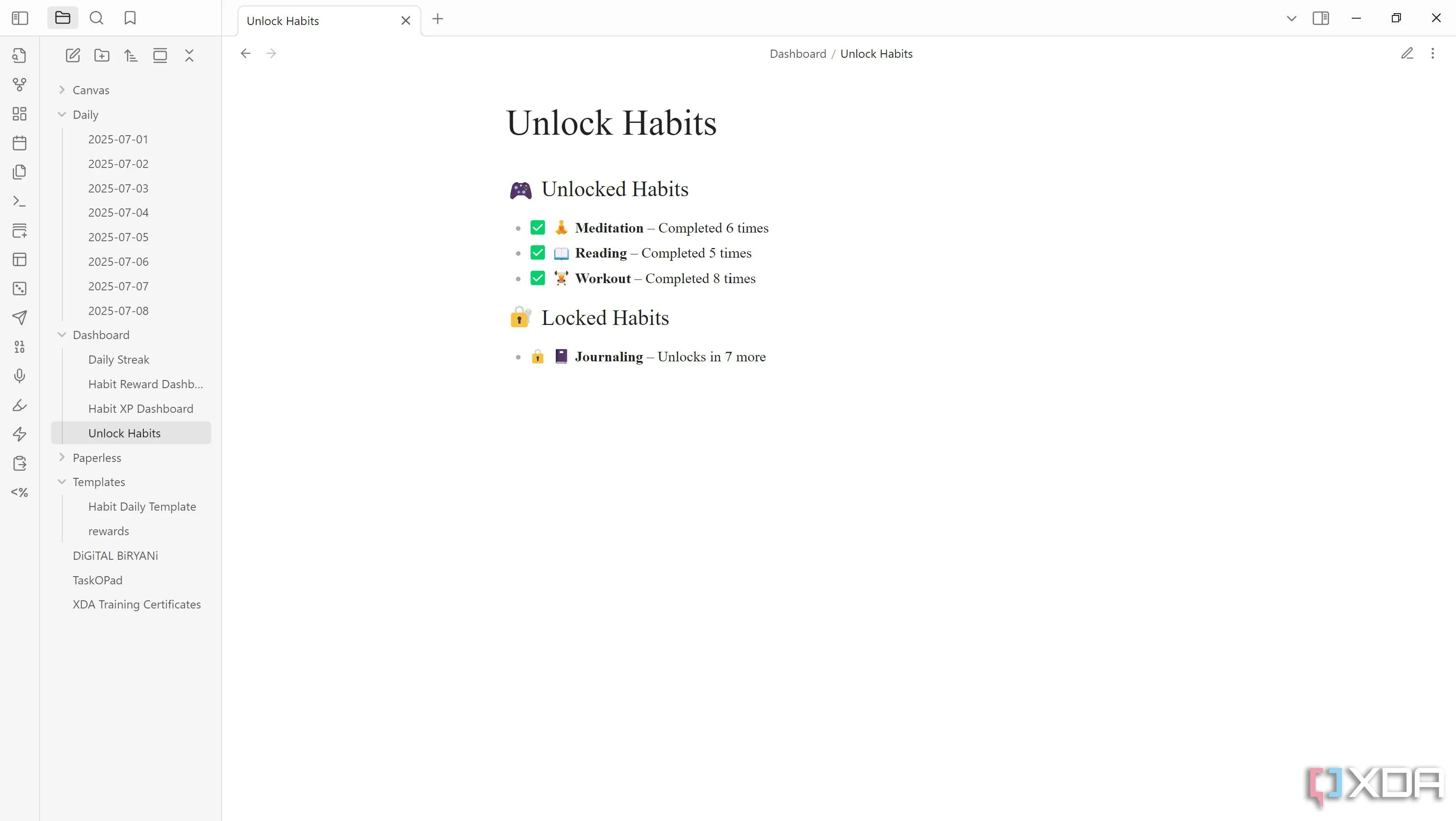Open the Habit XP Dashboard note
1456x821 pixels.
click(x=141, y=409)
